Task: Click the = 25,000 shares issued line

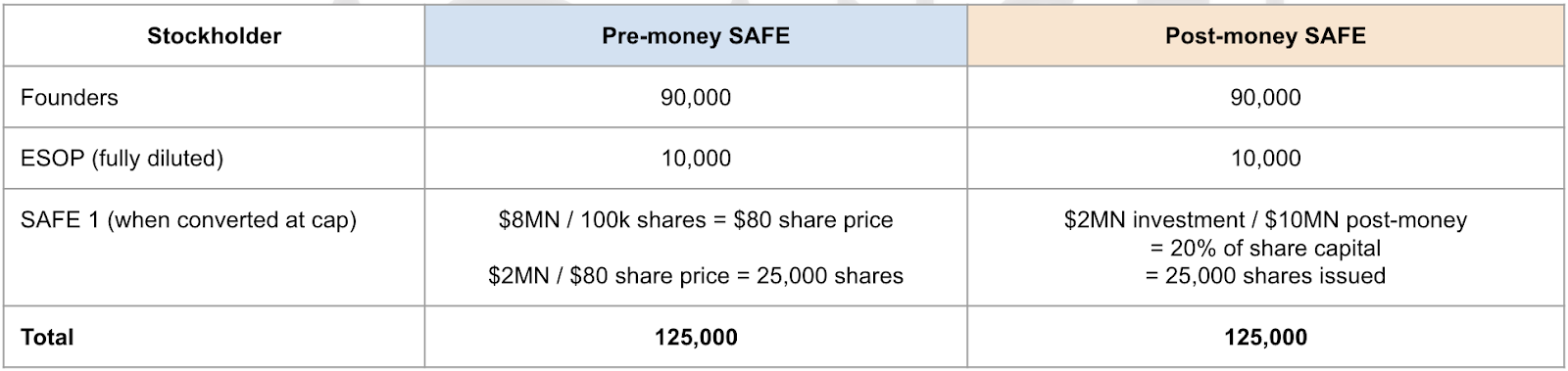Action: point(1265,276)
